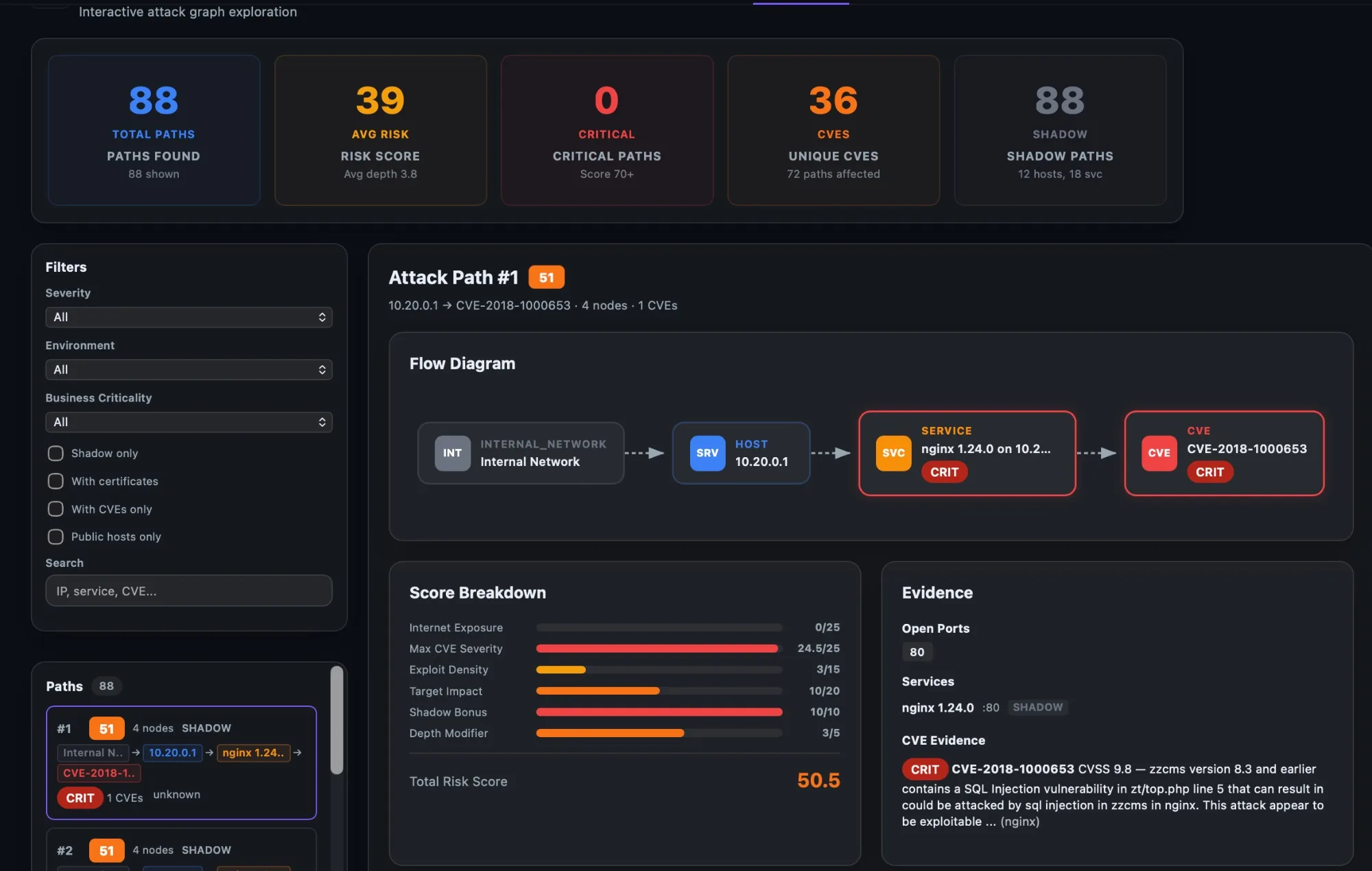Screen dimensions: 1372x871
Task: Click the Internal Network node in flow diagram
Action: tap(521, 453)
